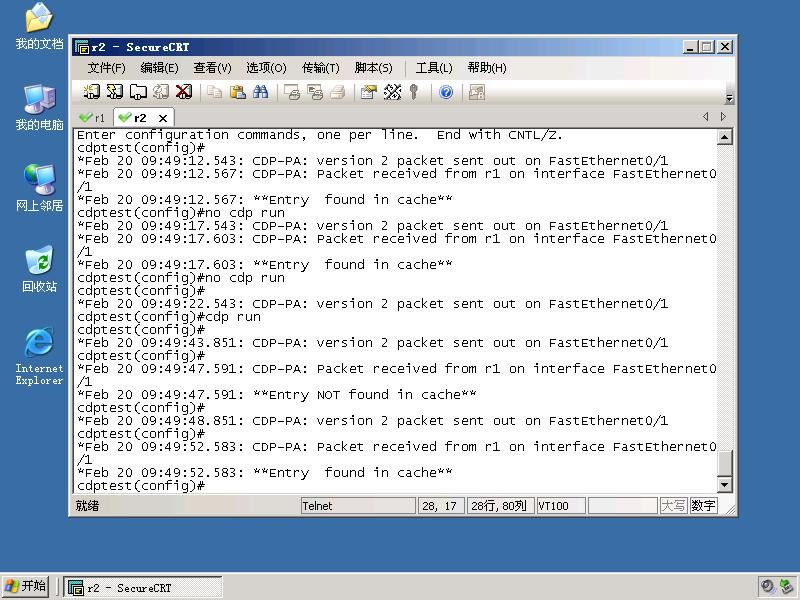Click the VT100 status field
The image size is (800, 600).
(561, 506)
